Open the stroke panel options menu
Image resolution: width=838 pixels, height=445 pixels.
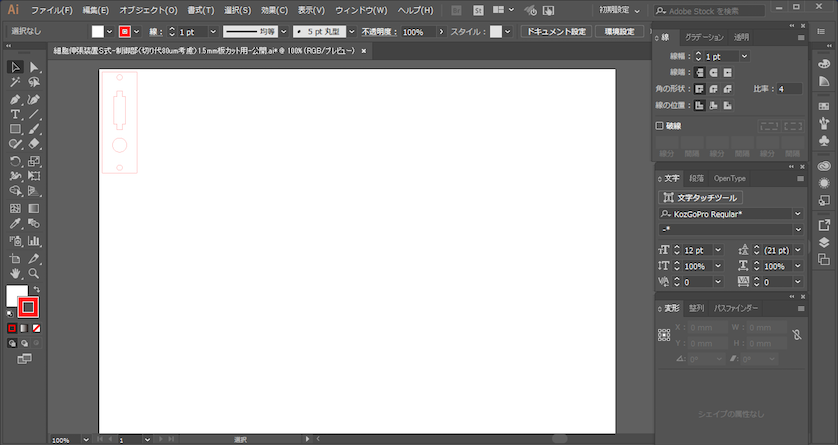click(801, 37)
